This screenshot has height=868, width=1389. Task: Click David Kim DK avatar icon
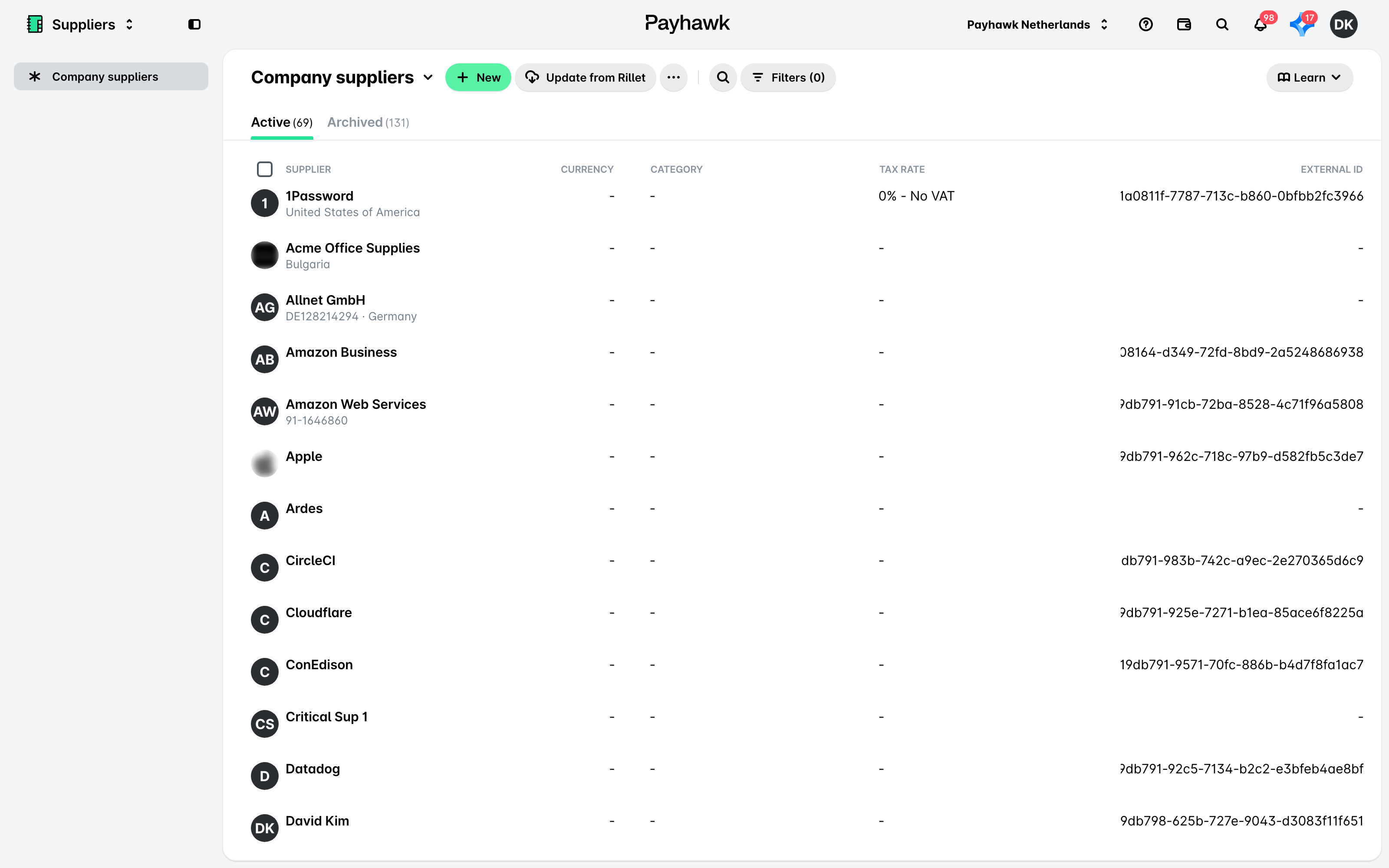point(265,828)
